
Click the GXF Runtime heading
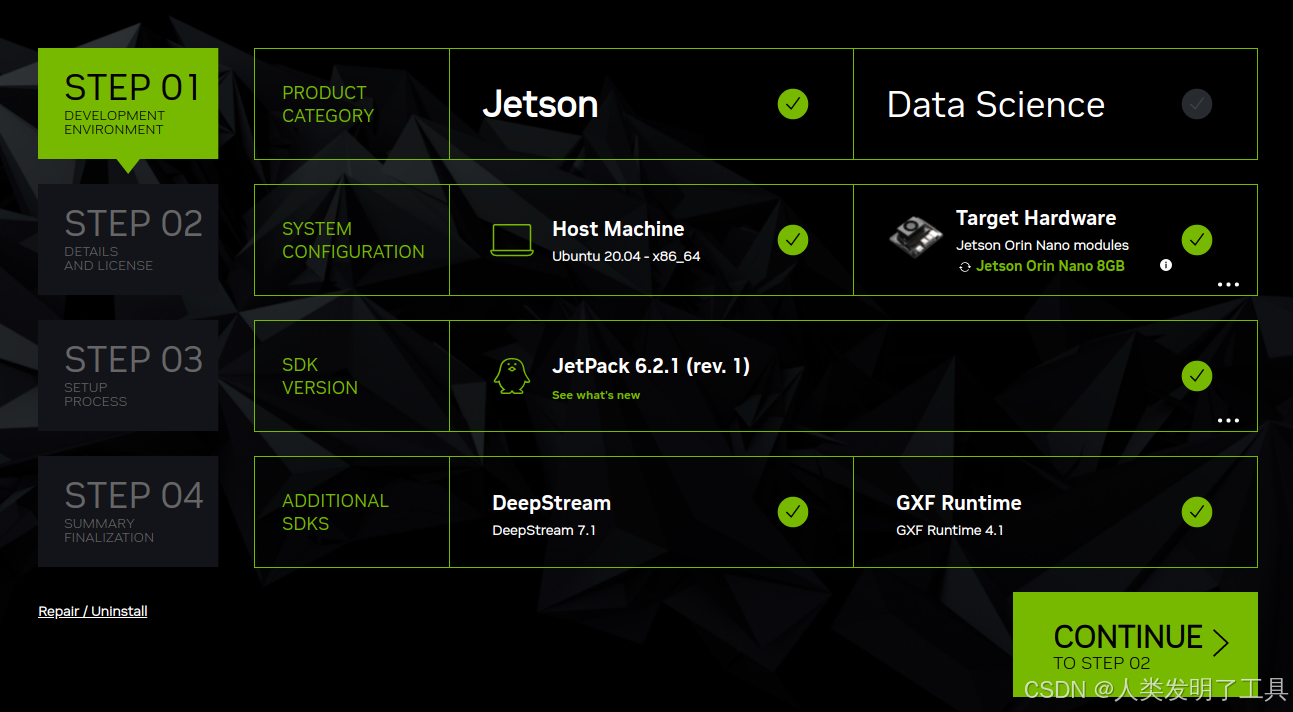959,503
